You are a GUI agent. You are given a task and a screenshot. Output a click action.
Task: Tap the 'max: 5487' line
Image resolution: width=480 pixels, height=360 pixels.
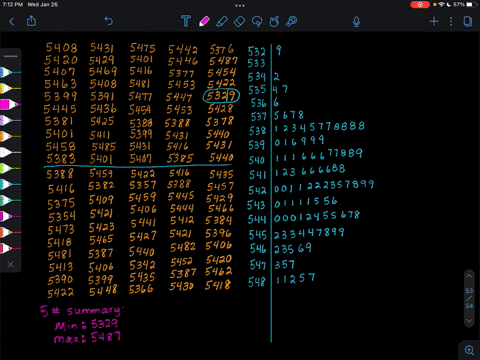click(x=87, y=338)
